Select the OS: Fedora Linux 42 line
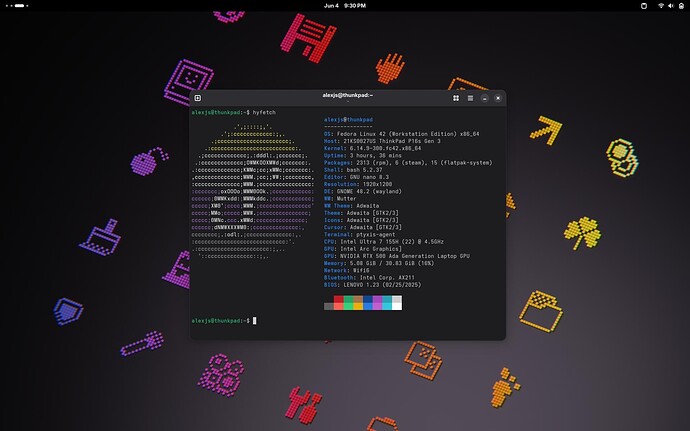The width and height of the screenshot is (690, 431). 401,134
